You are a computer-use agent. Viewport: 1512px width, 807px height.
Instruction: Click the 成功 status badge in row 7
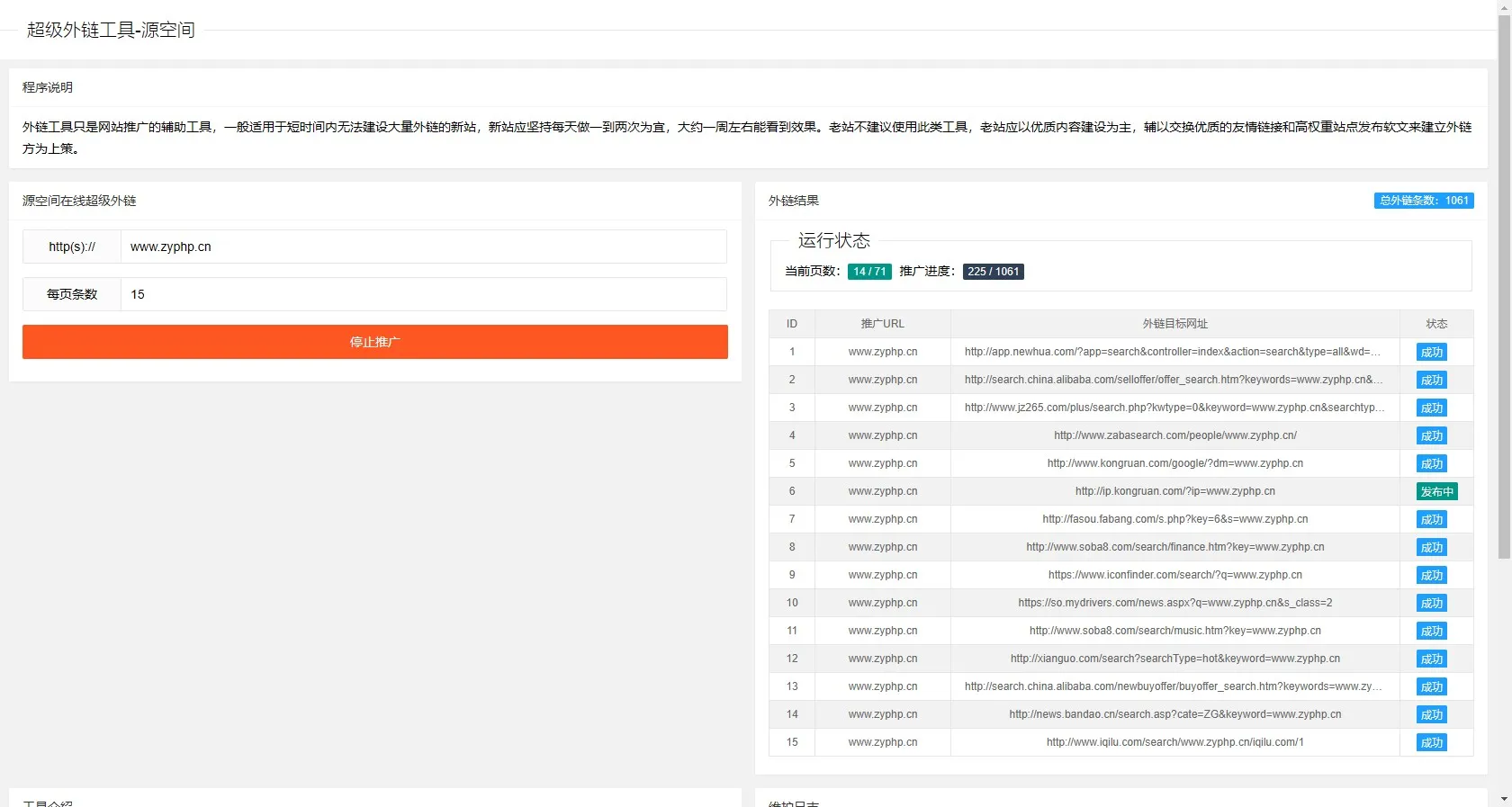(1432, 520)
